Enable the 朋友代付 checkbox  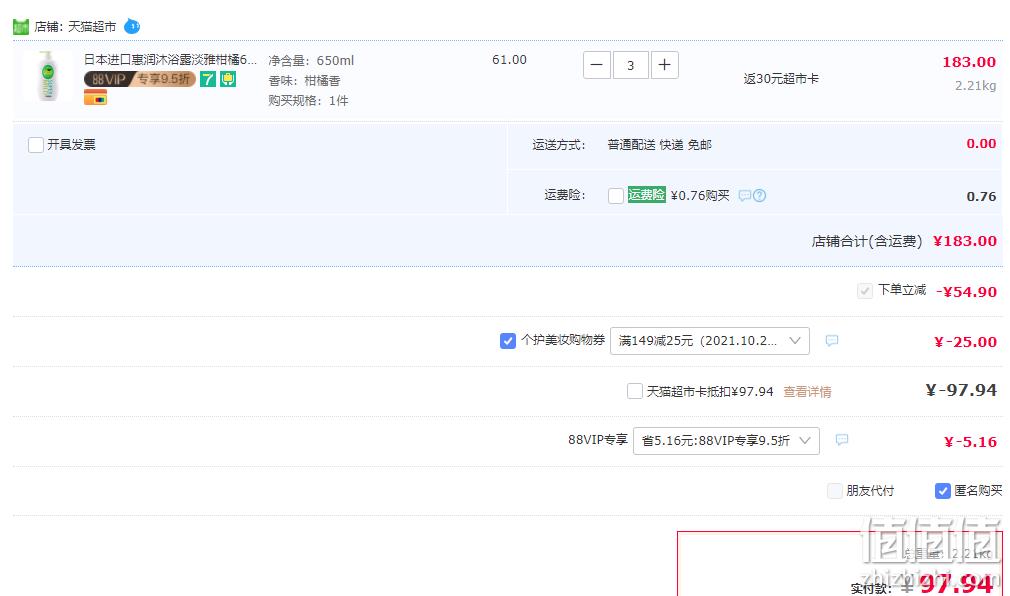[x=835, y=491]
